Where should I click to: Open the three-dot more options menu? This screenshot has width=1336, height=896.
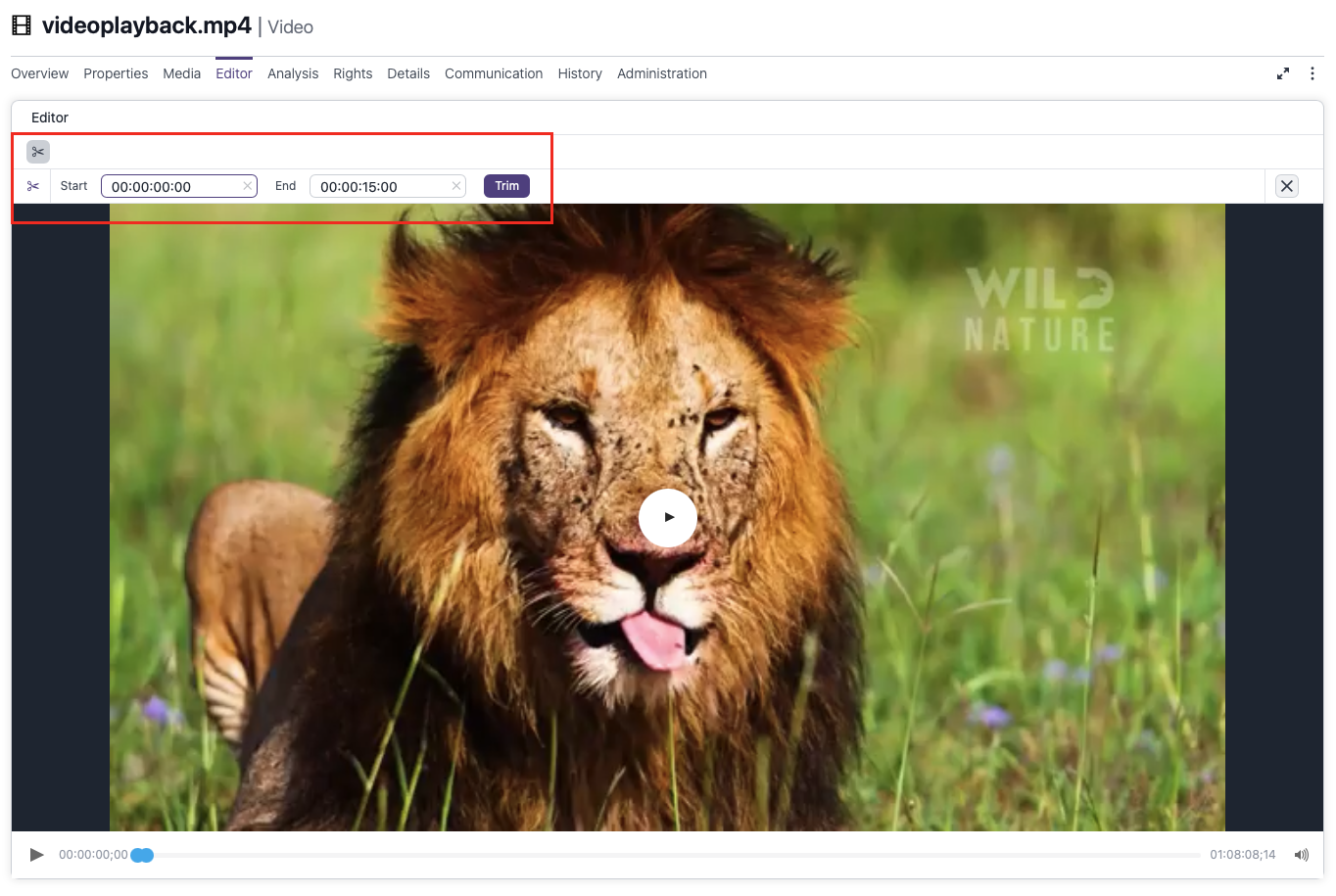tap(1312, 73)
